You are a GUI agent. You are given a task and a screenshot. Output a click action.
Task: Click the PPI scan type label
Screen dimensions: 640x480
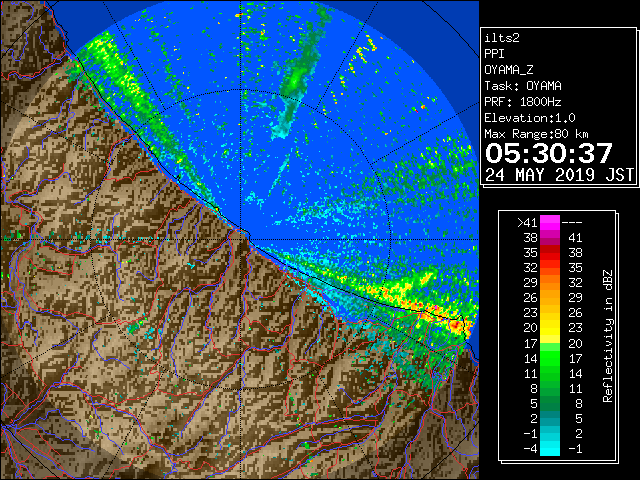[x=494, y=54]
